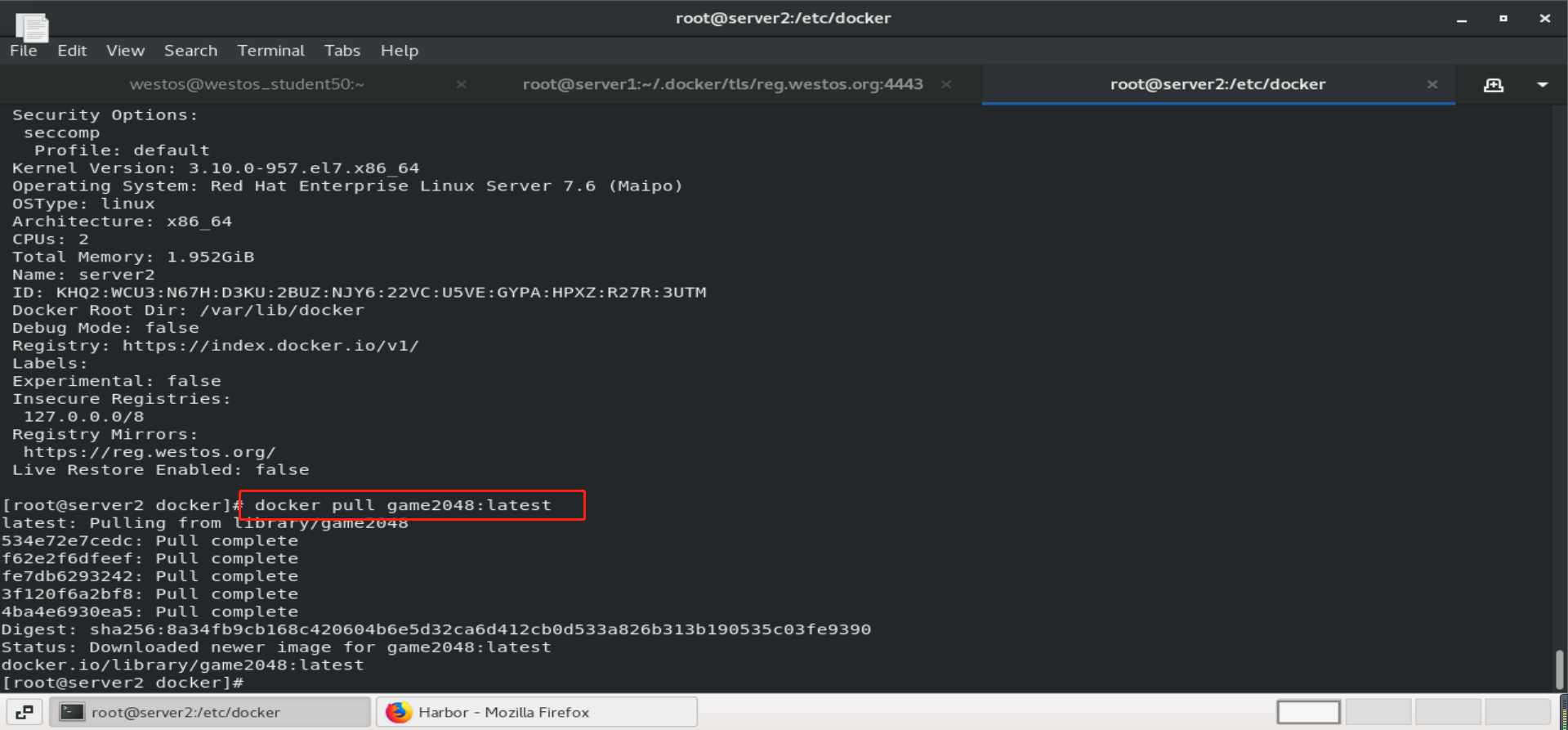Switch to root@server1 tls tab
The width and height of the screenshot is (1568, 730).
(722, 84)
